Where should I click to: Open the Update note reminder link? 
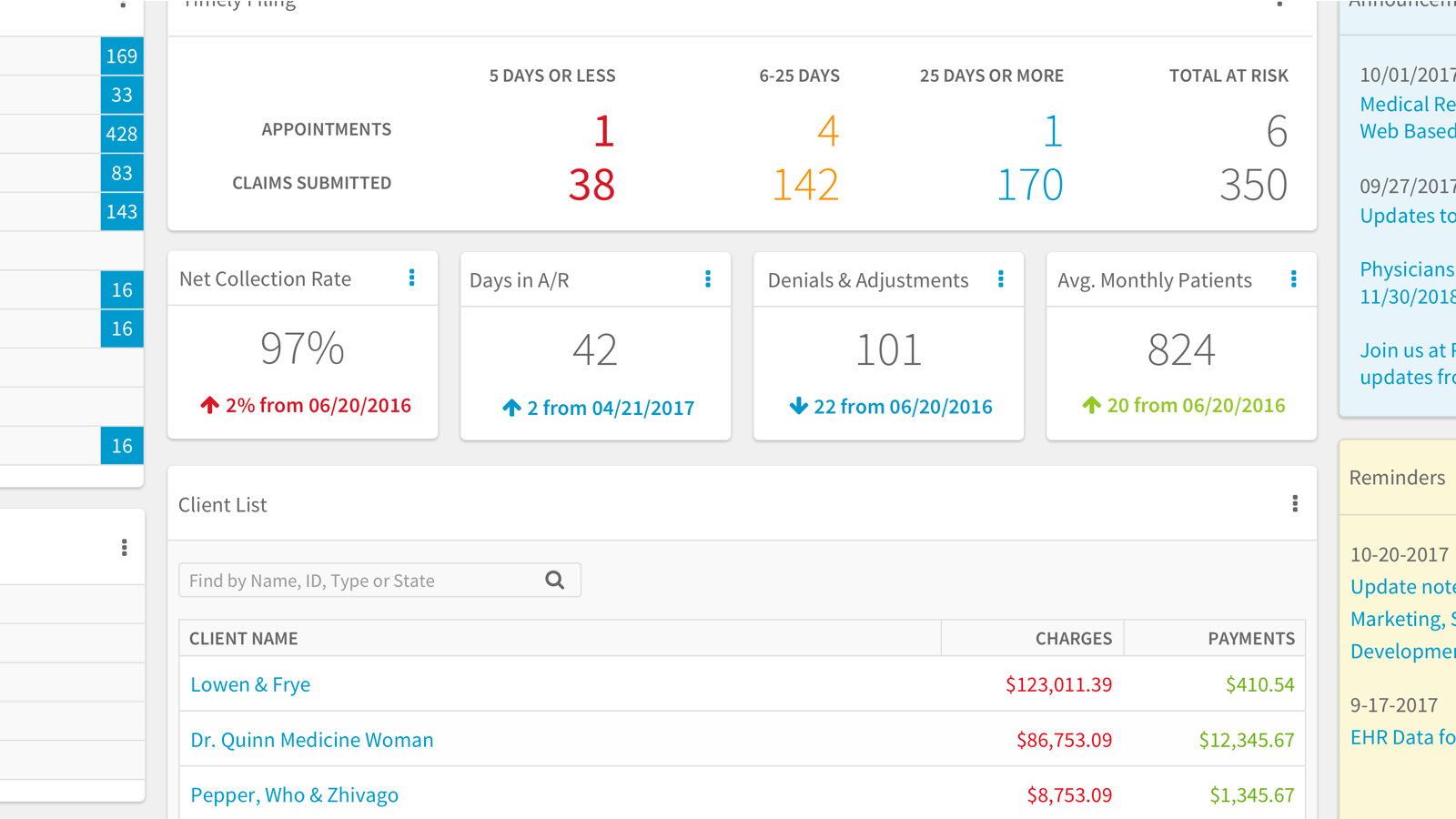coord(1402,587)
